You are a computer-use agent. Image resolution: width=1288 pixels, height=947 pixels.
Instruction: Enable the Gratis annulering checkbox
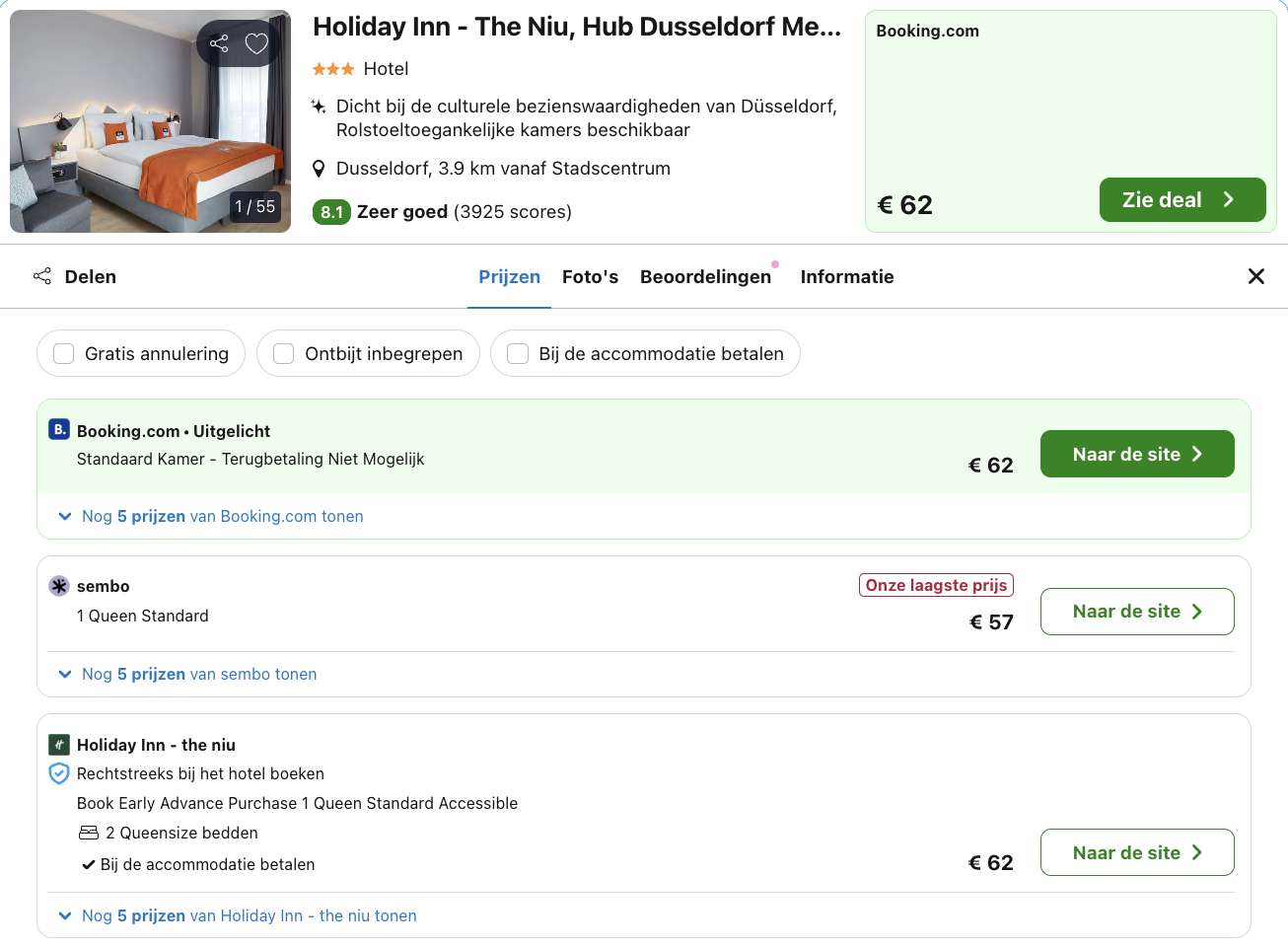point(64,354)
